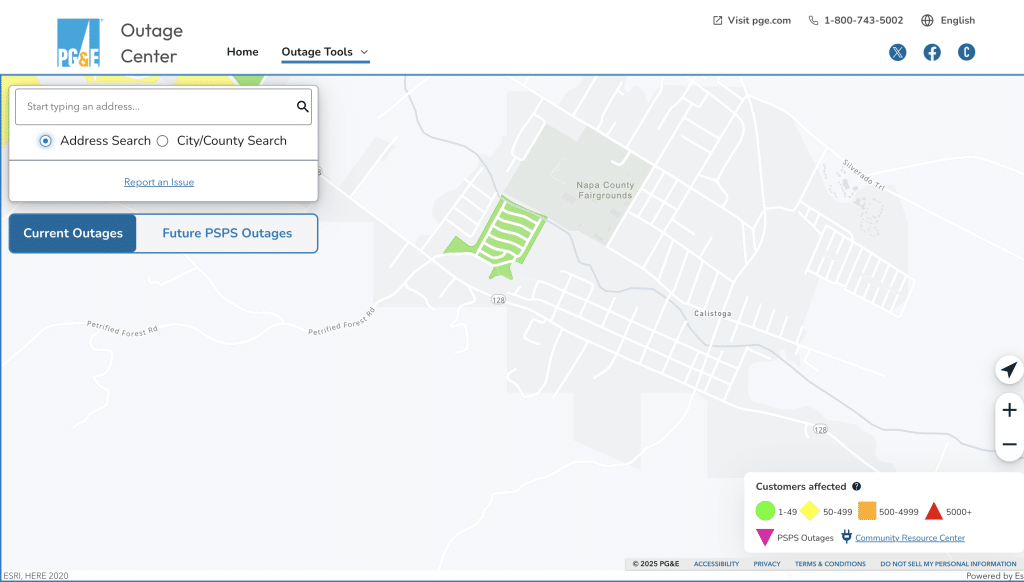Select the City/County Search radio button
Image resolution: width=1024 pixels, height=582 pixels.
pos(163,141)
